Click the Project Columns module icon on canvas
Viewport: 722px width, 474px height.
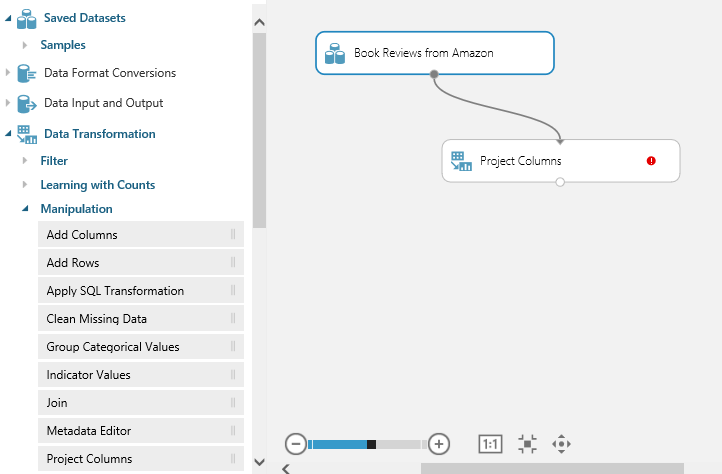pos(461,161)
